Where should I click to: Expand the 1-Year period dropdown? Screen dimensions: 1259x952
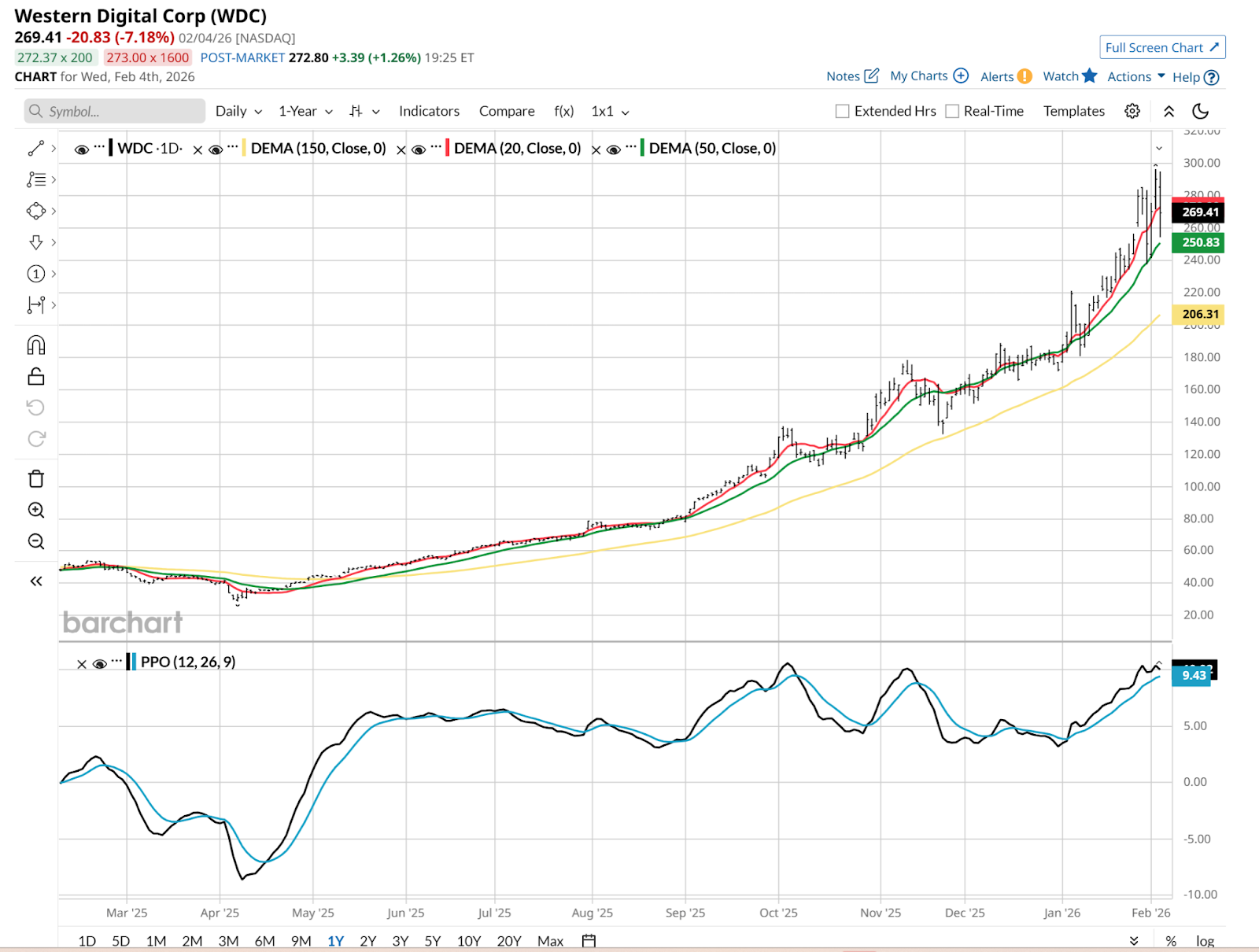coord(305,111)
